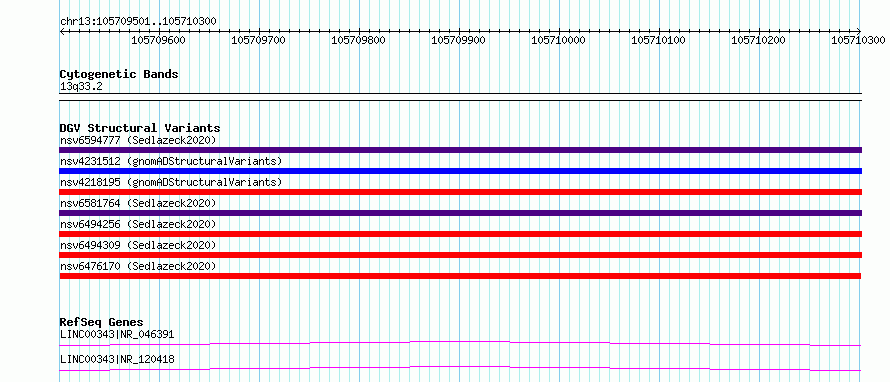Open the Cytogenetic Bands track title
The height and width of the screenshot is (382, 890).
119,74
